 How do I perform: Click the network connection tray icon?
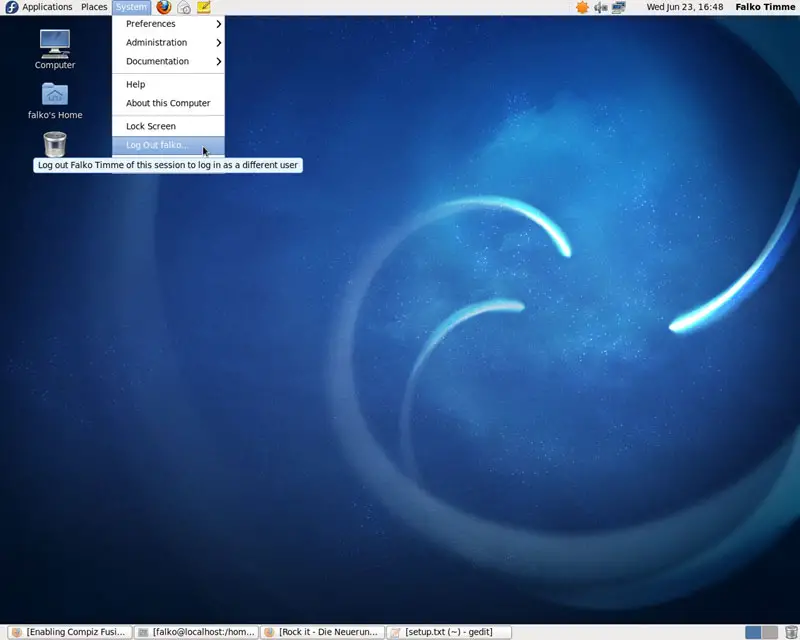coord(619,7)
